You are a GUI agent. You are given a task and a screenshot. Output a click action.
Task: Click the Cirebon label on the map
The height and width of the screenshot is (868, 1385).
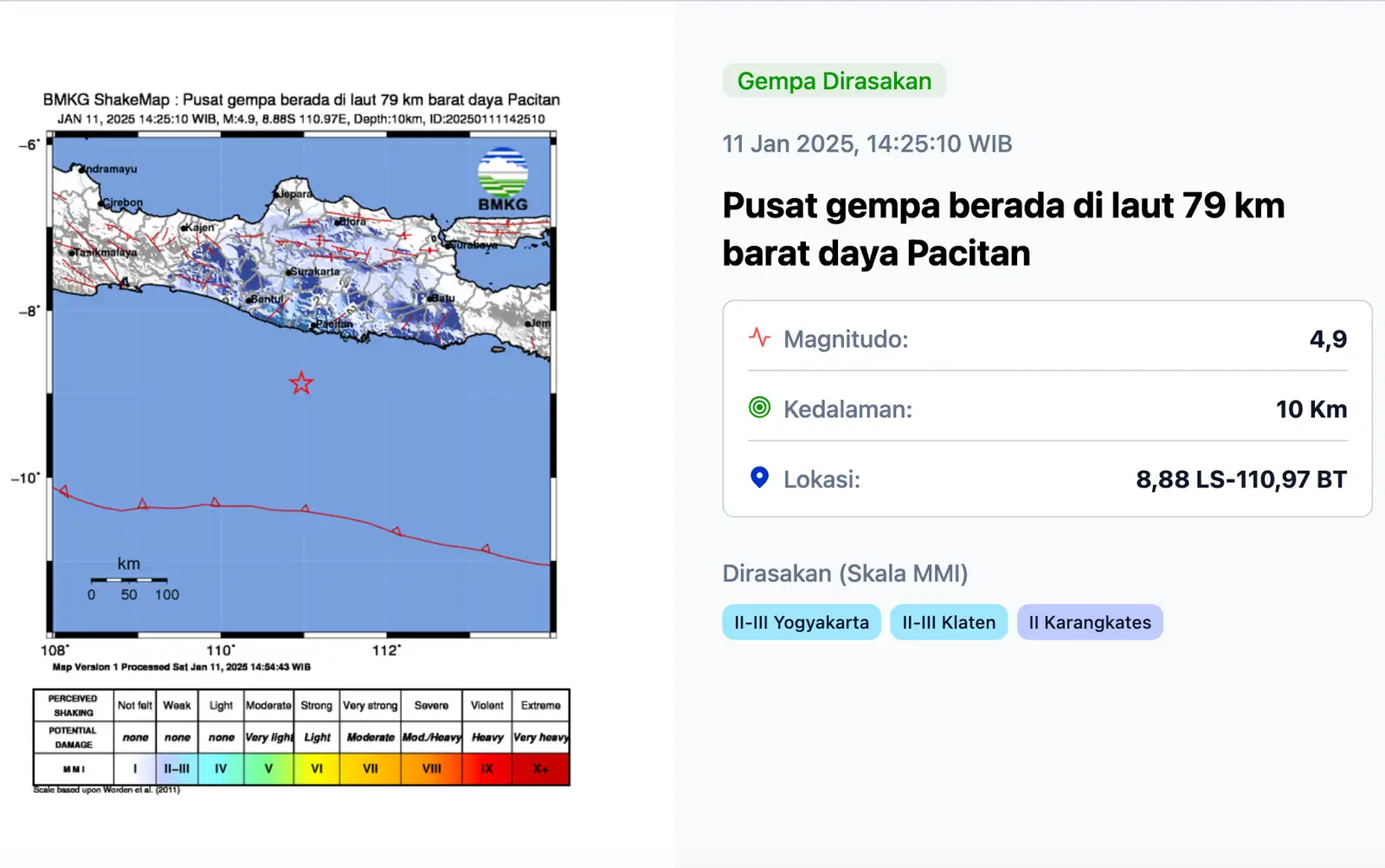(122, 203)
